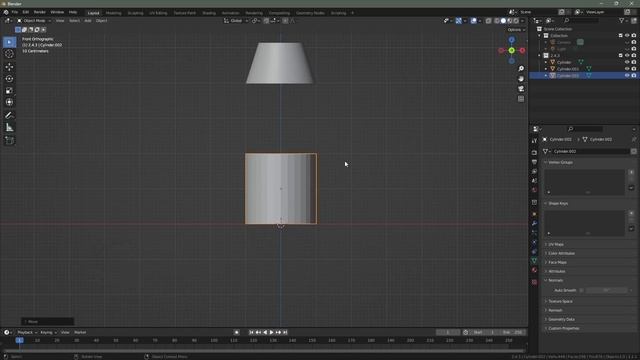Viewport: 640px width, 360px height.
Task: Open the Edit menu
Action: (x=26, y=12)
